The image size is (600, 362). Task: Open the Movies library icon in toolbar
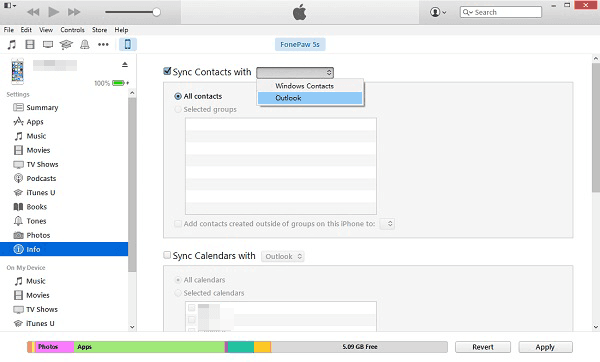coord(30,44)
